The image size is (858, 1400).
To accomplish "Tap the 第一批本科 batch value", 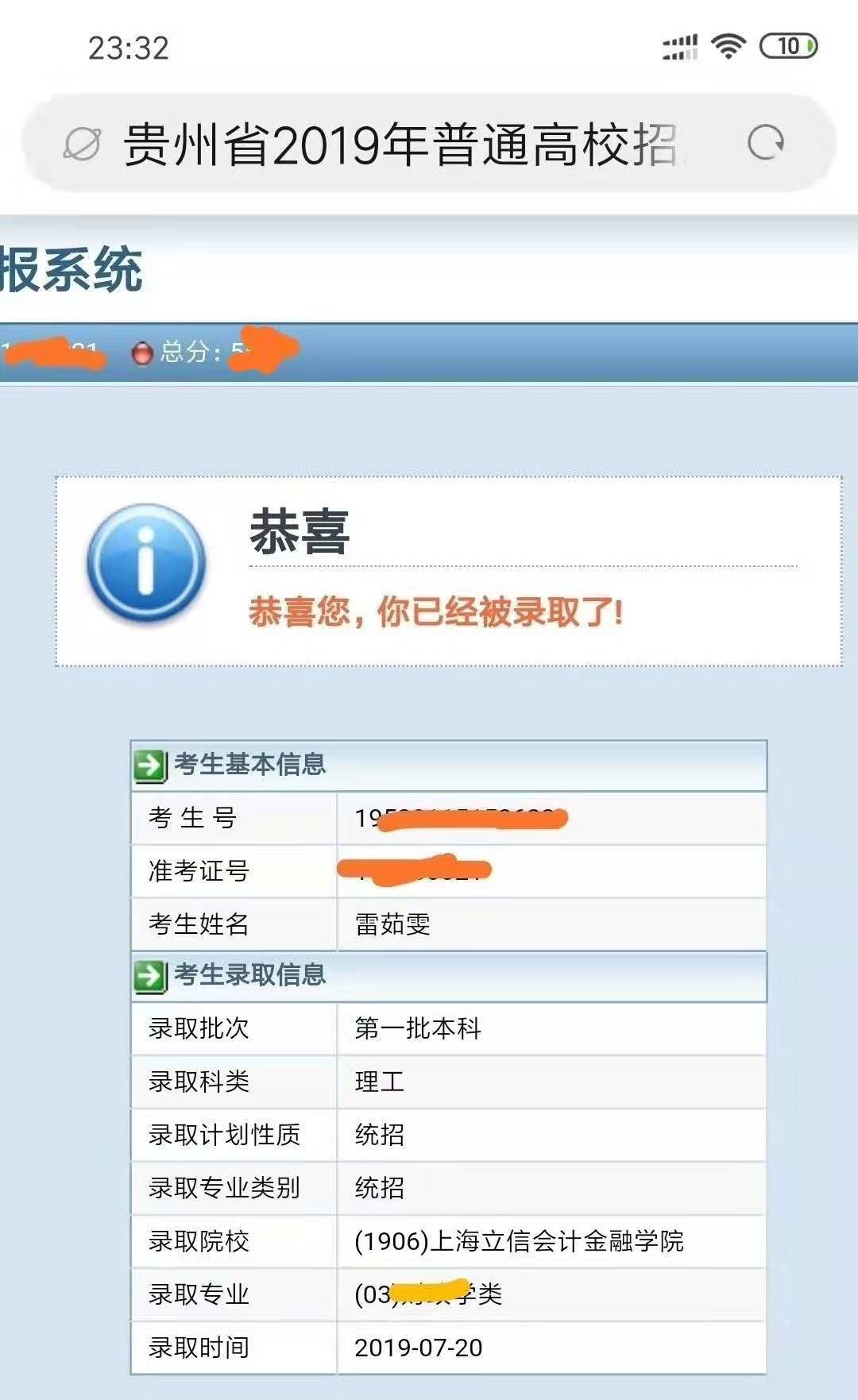I will point(418,1028).
